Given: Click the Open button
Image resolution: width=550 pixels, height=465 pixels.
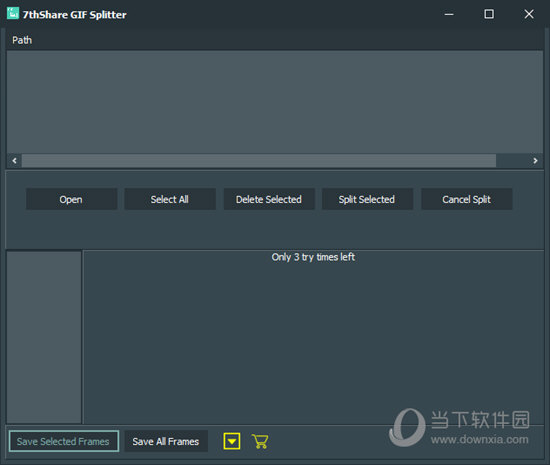Looking at the screenshot, I should [x=71, y=199].
